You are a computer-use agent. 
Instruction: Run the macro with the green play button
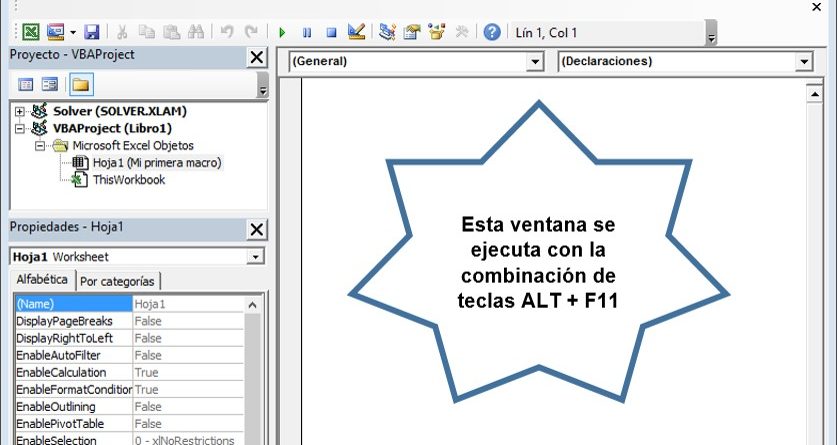282,32
